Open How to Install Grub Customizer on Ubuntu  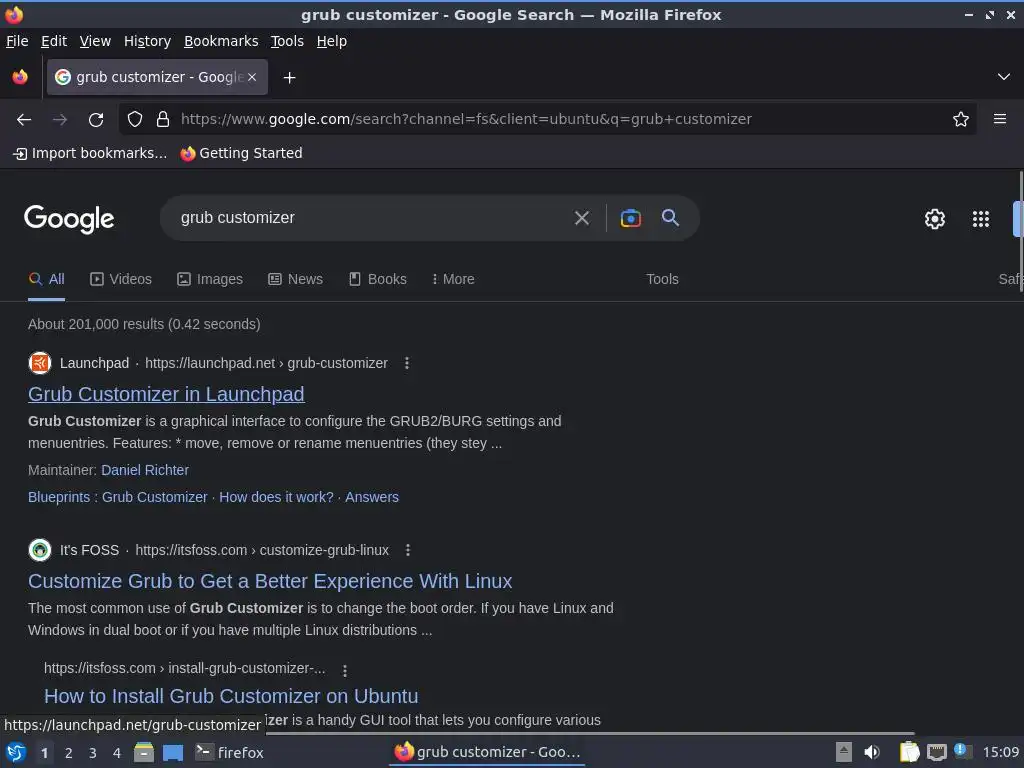tap(231, 696)
